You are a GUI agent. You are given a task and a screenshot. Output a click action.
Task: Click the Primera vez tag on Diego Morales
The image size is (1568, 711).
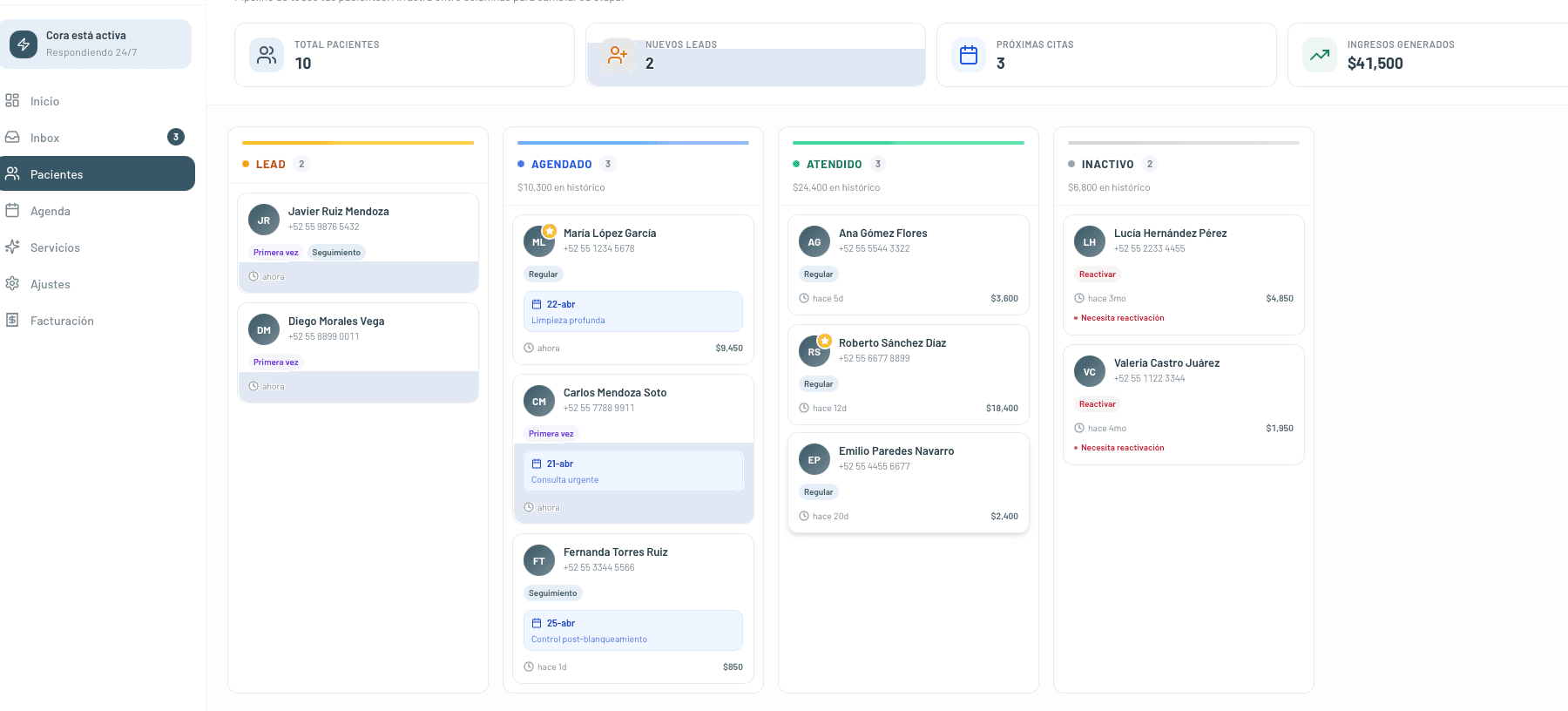[275, 362]
